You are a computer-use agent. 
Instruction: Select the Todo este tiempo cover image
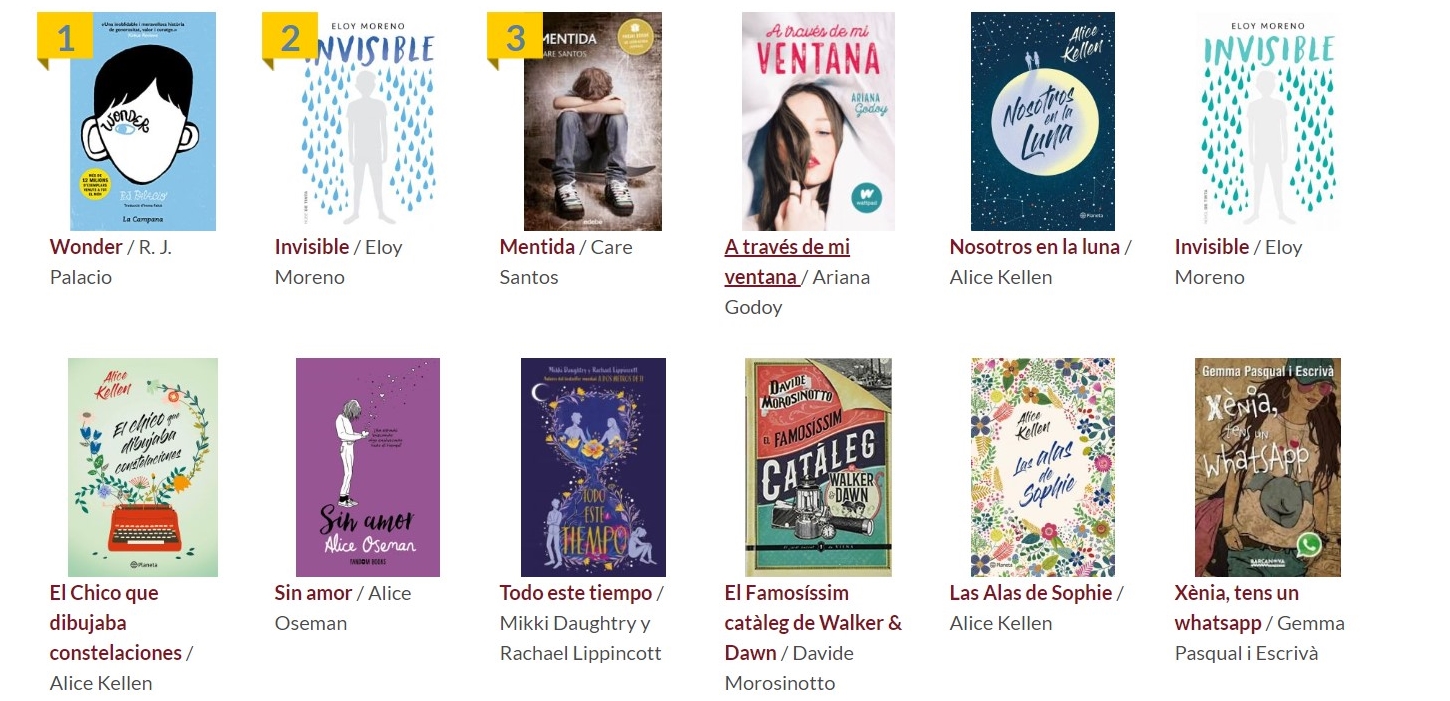(593, 467)
